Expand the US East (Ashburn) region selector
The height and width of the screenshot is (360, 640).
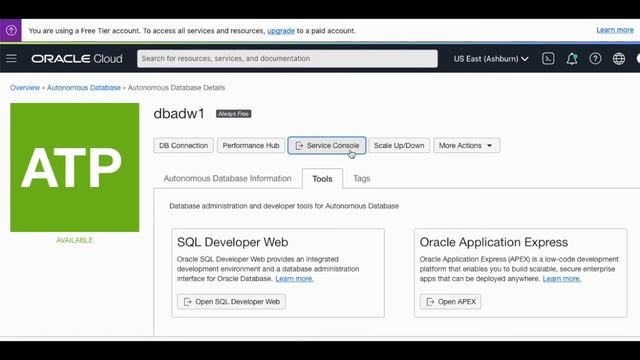pyautogui.click(x=491, y=59)
